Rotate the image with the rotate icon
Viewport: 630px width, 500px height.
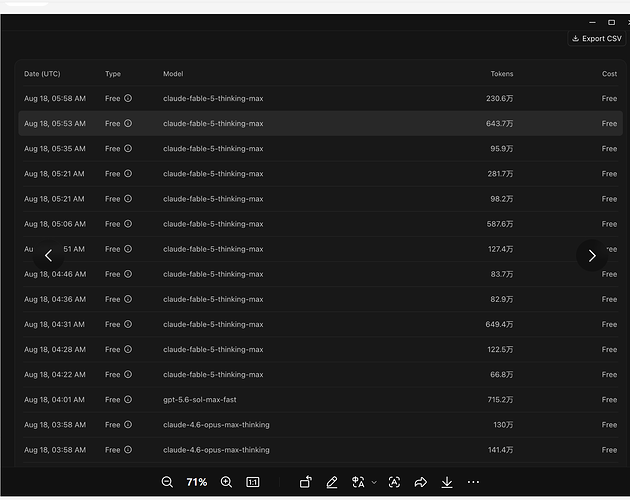[x=306, y=482]
